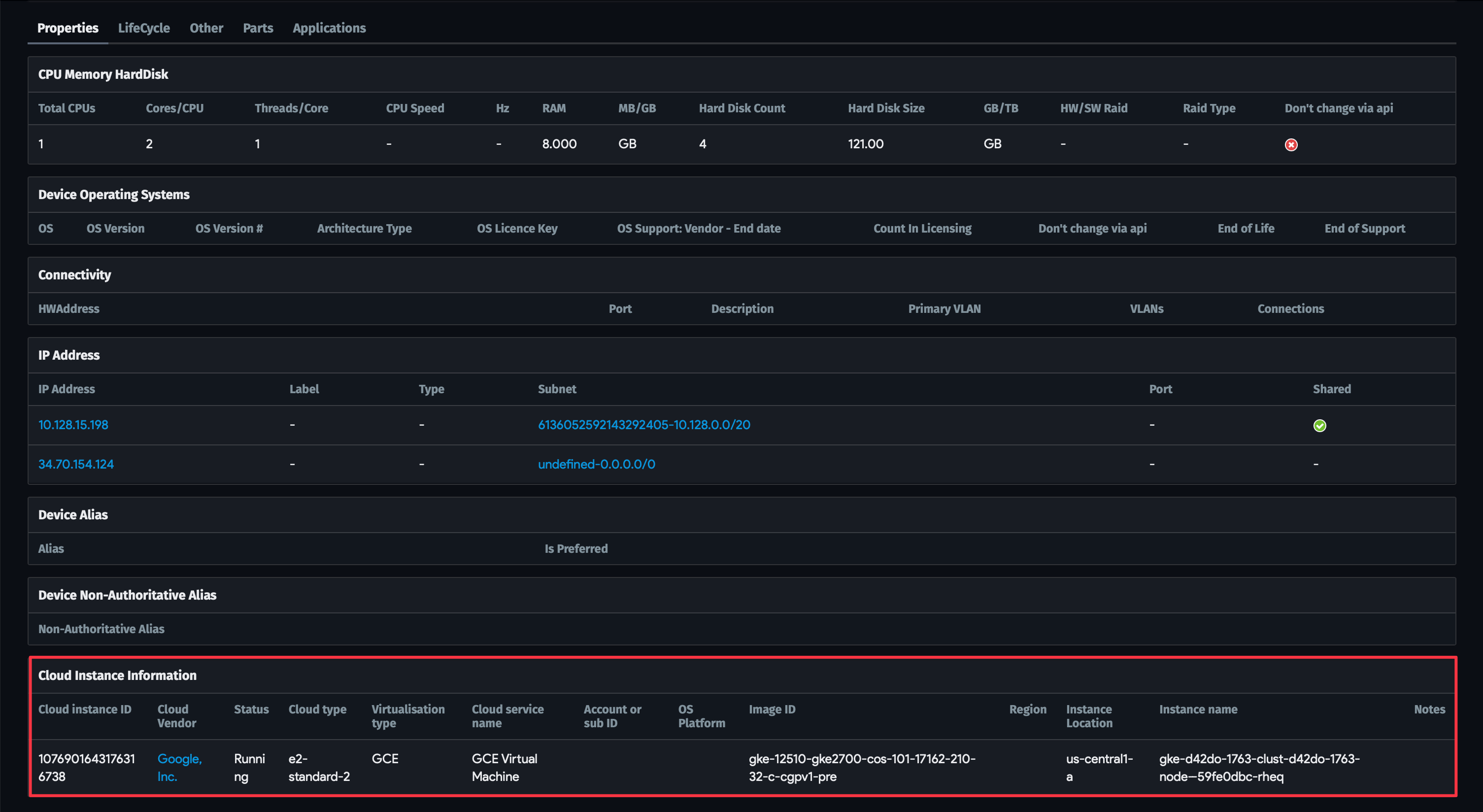Viewport: 1483px width, 812px height.
Task: Open the IP address 34.70.154.124 link
Action: 75,464
